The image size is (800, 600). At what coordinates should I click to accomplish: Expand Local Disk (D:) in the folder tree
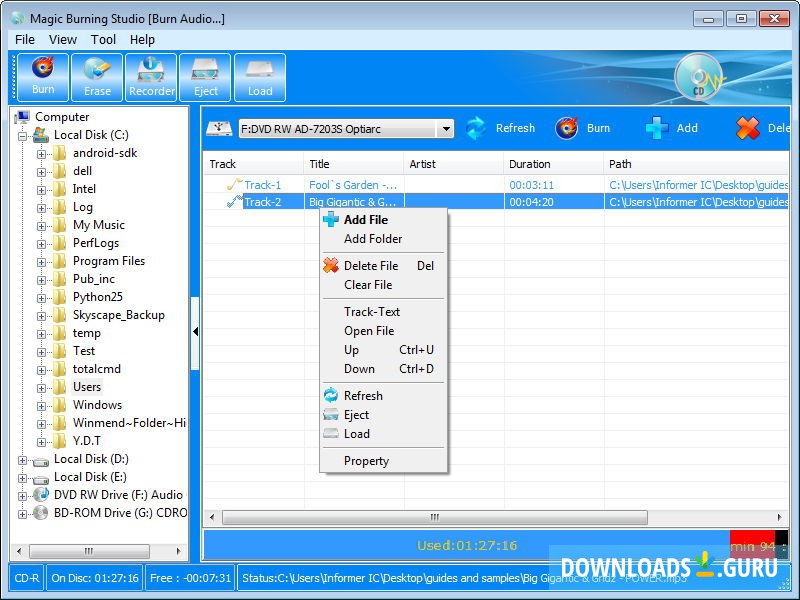click(23, 458)
